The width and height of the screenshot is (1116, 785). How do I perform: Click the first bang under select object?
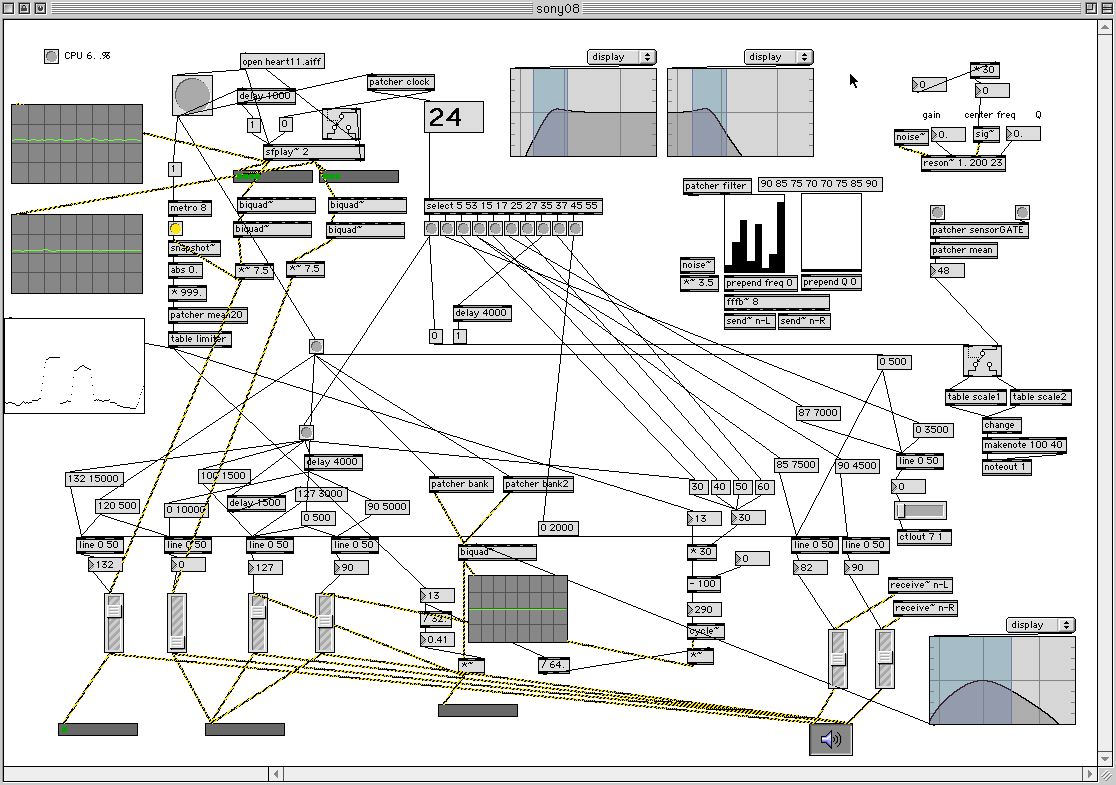[431, 228]
